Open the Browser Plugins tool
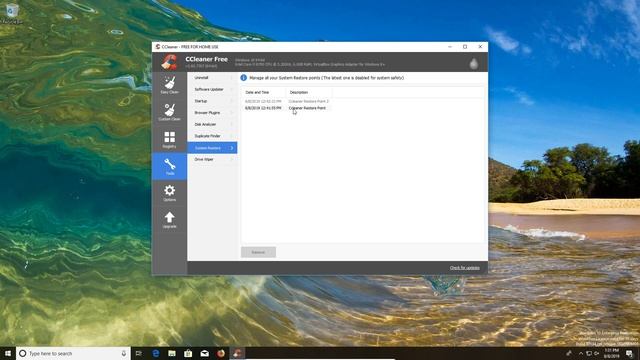 [212, 113]
